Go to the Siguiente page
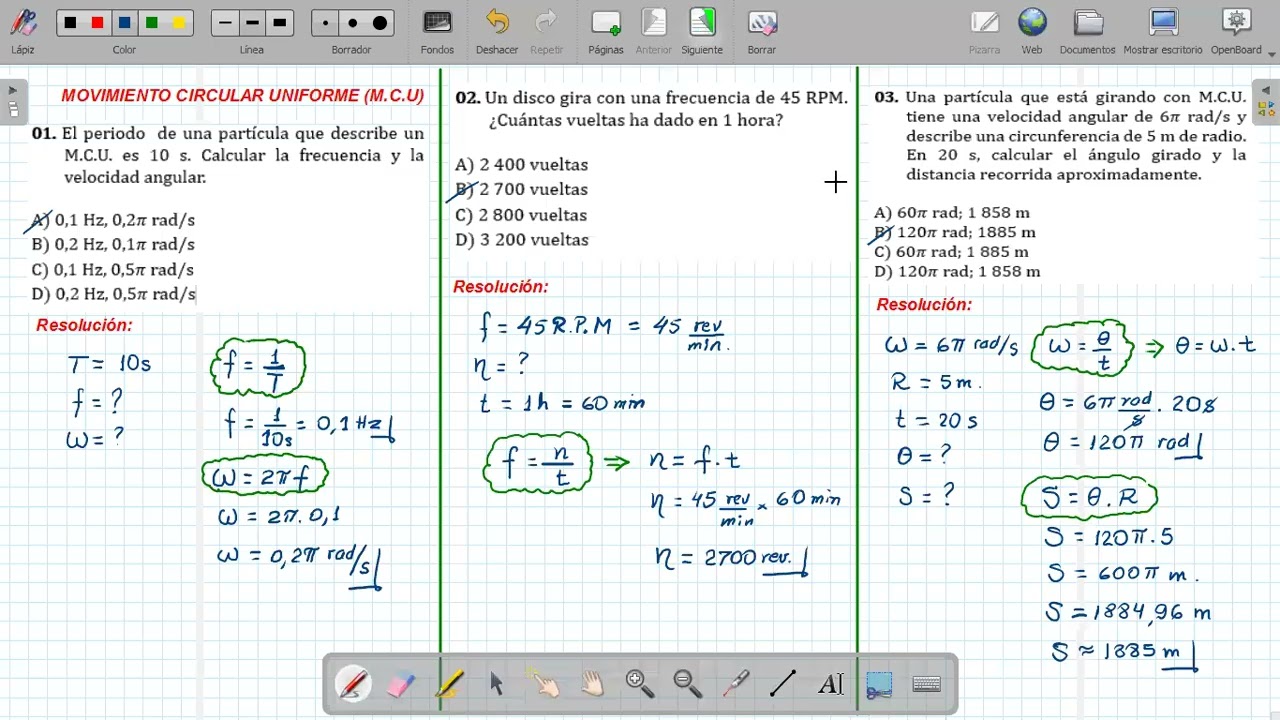This screenshot has width=1280, height=720. (x=702, y=30)
